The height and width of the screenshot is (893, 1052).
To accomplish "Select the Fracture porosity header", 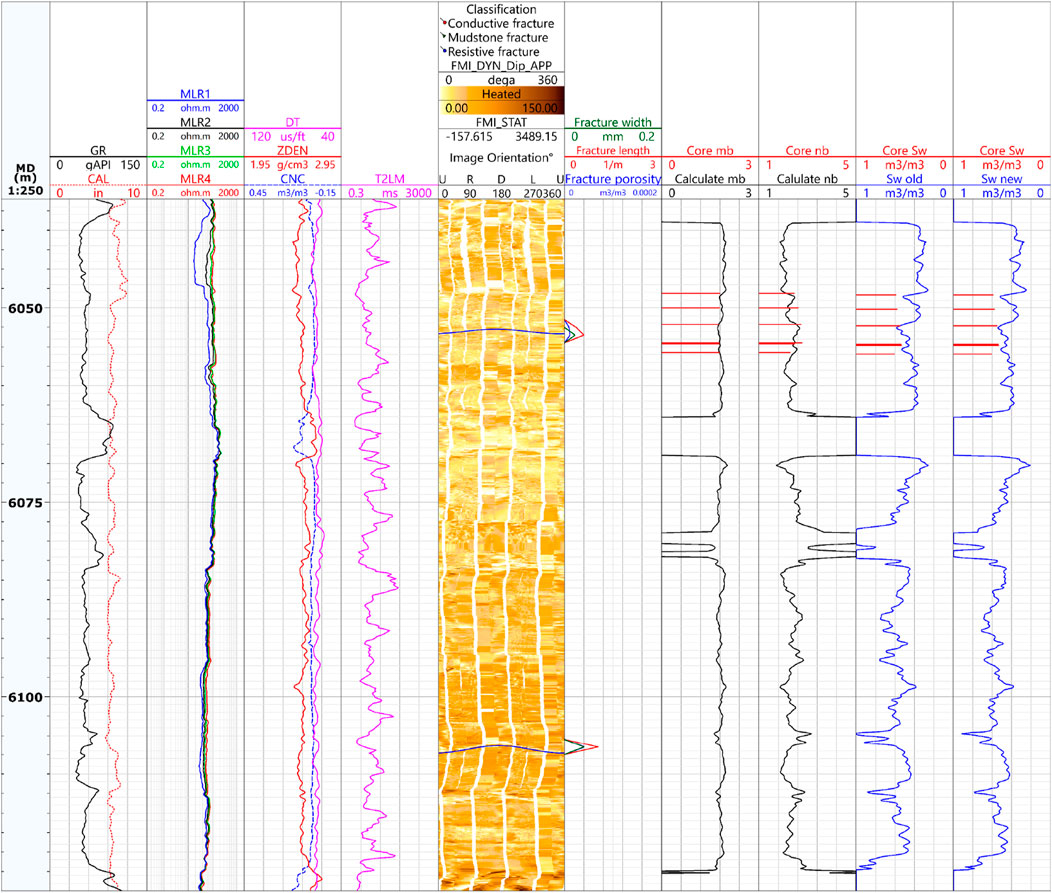I will point(613,179).
